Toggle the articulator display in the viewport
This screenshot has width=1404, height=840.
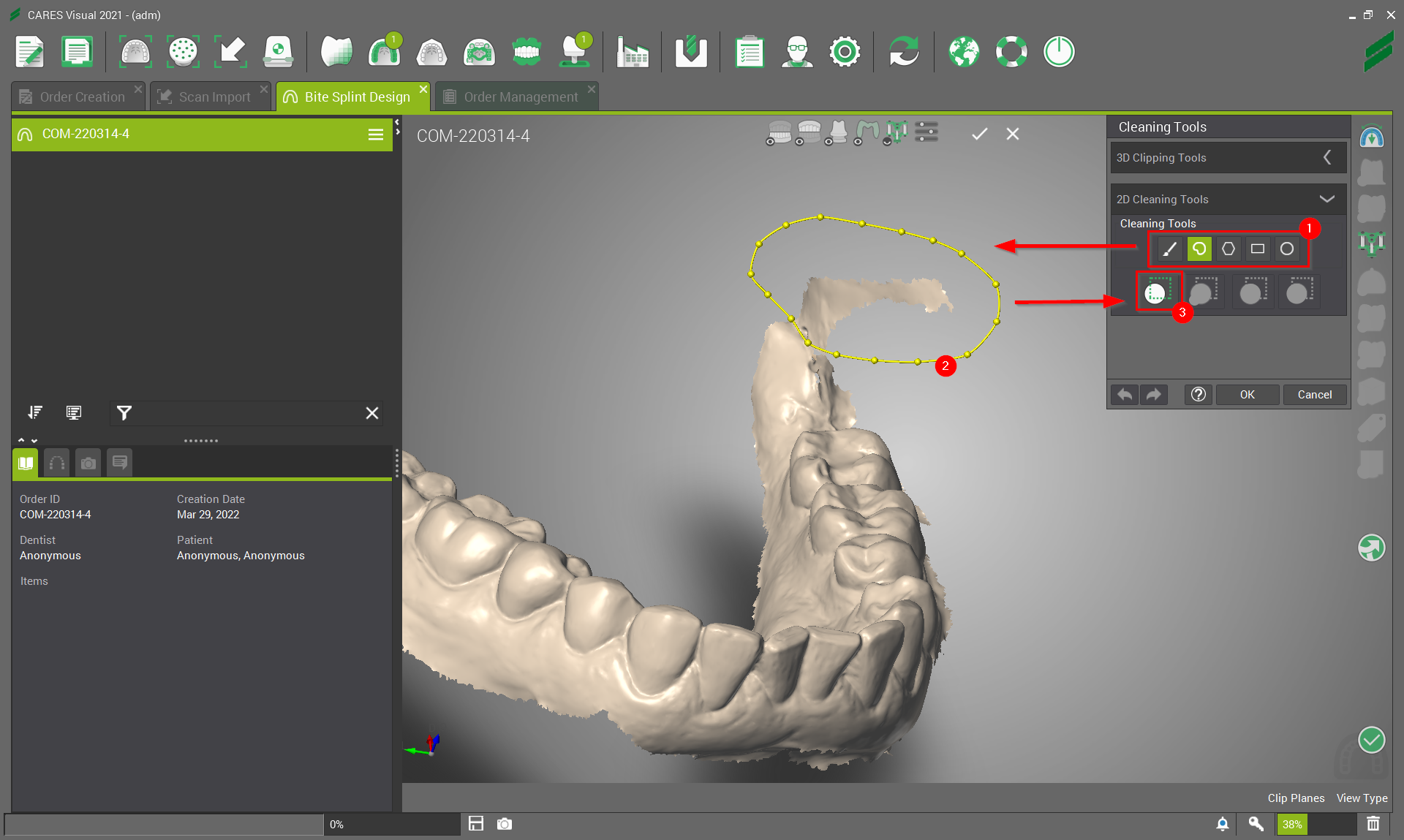coord(895,133)
